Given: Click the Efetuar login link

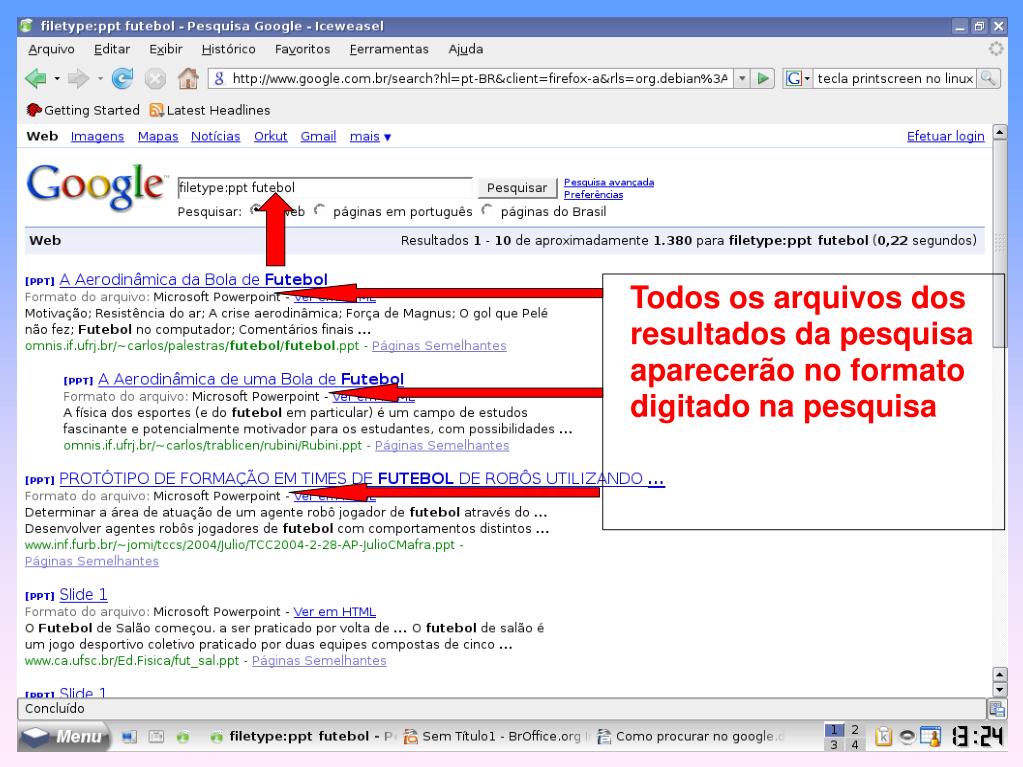Looking at the screenshot, I should point(945,136).
